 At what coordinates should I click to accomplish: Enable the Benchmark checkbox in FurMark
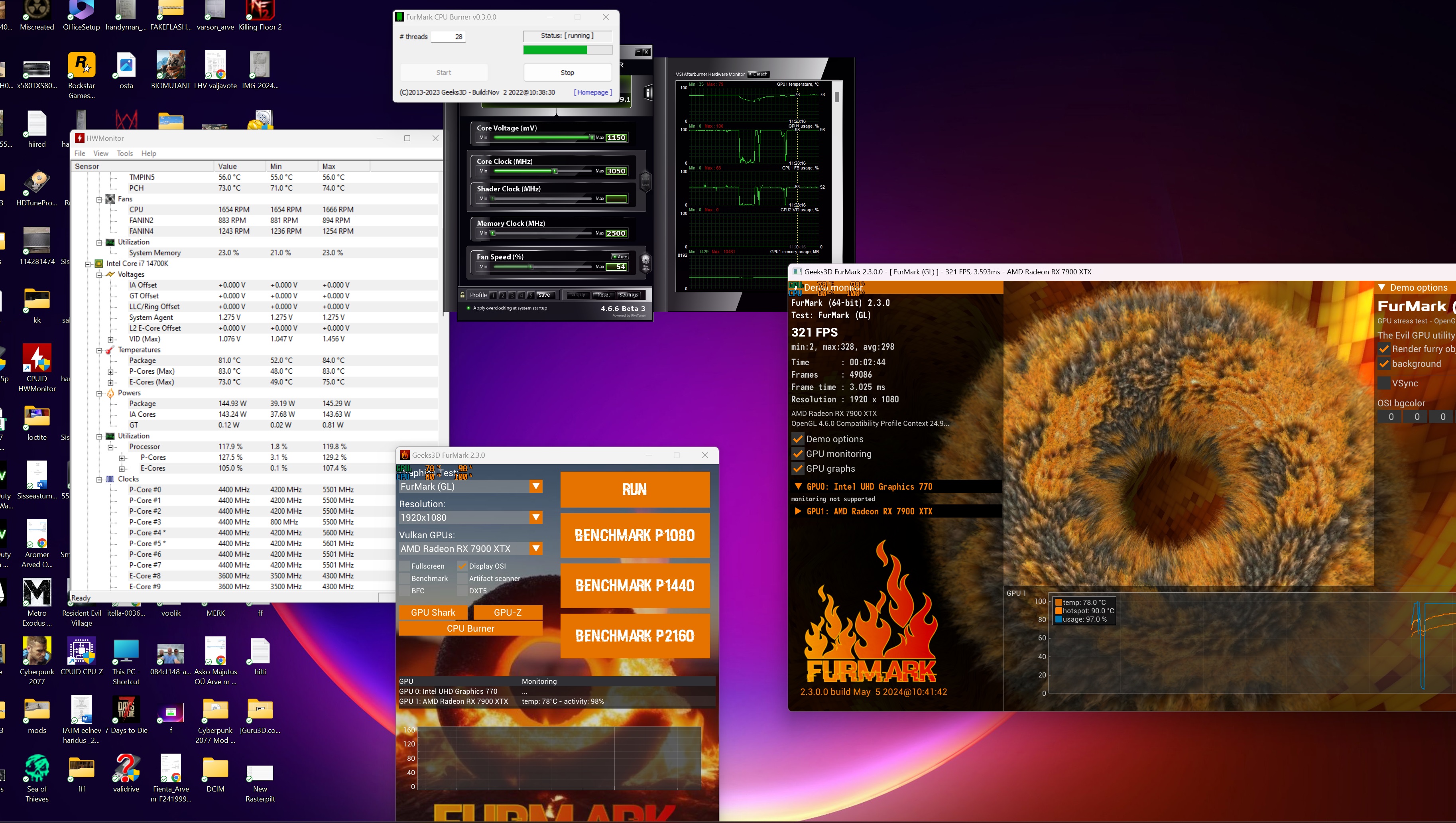click(x=405, y=578)
